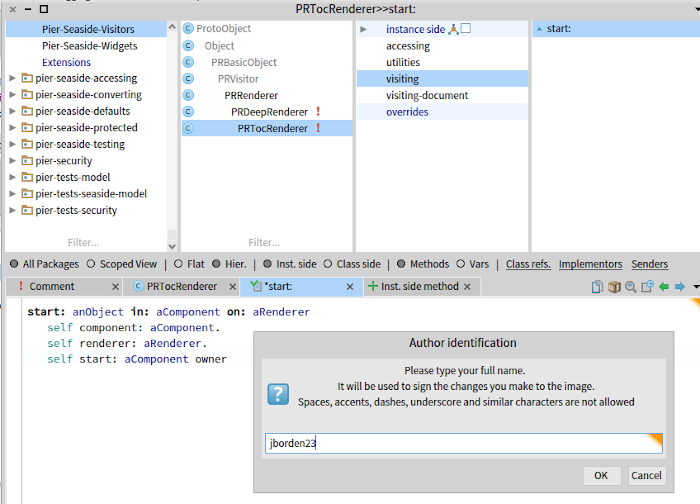
Task: Click the hierarchy icon beside instance side
Action: pos(453,29)
